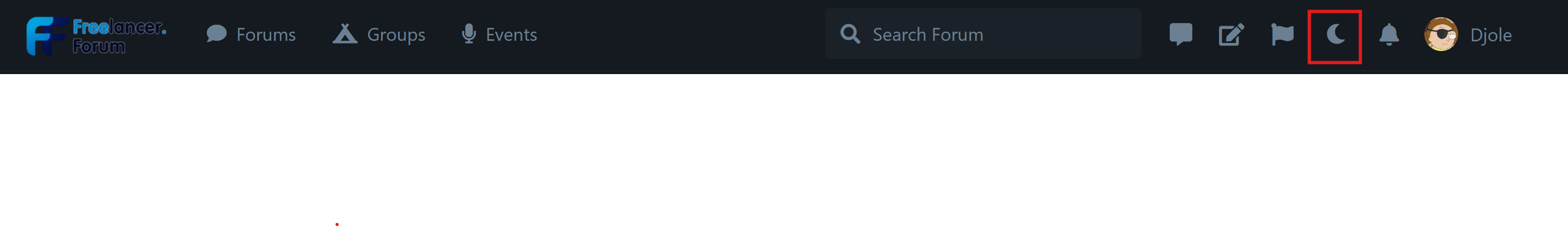
Task: Toggle dark mode with moon icon
Action: 1335,35
